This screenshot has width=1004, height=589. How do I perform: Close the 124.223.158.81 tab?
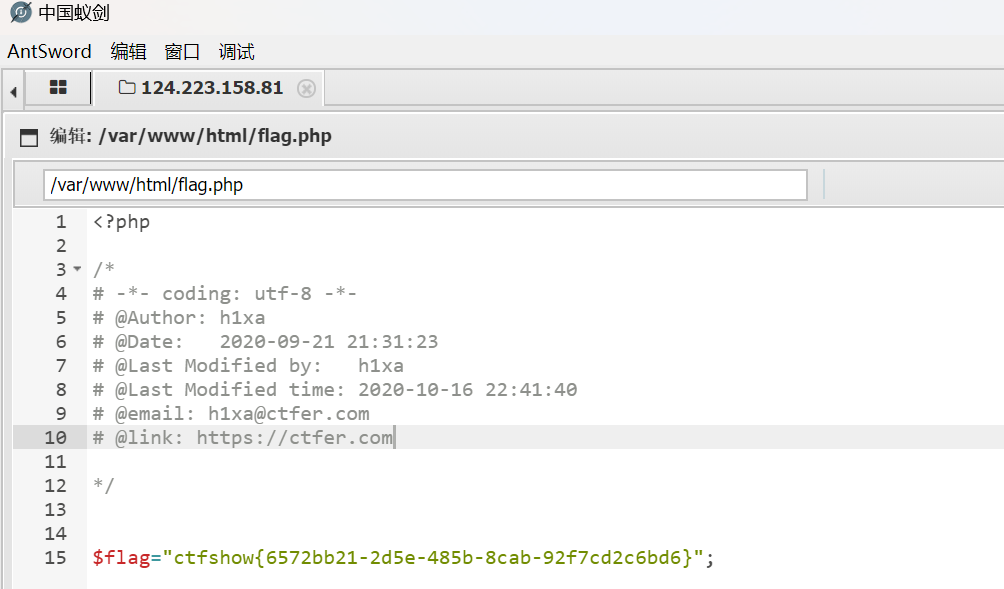(306, 88)
